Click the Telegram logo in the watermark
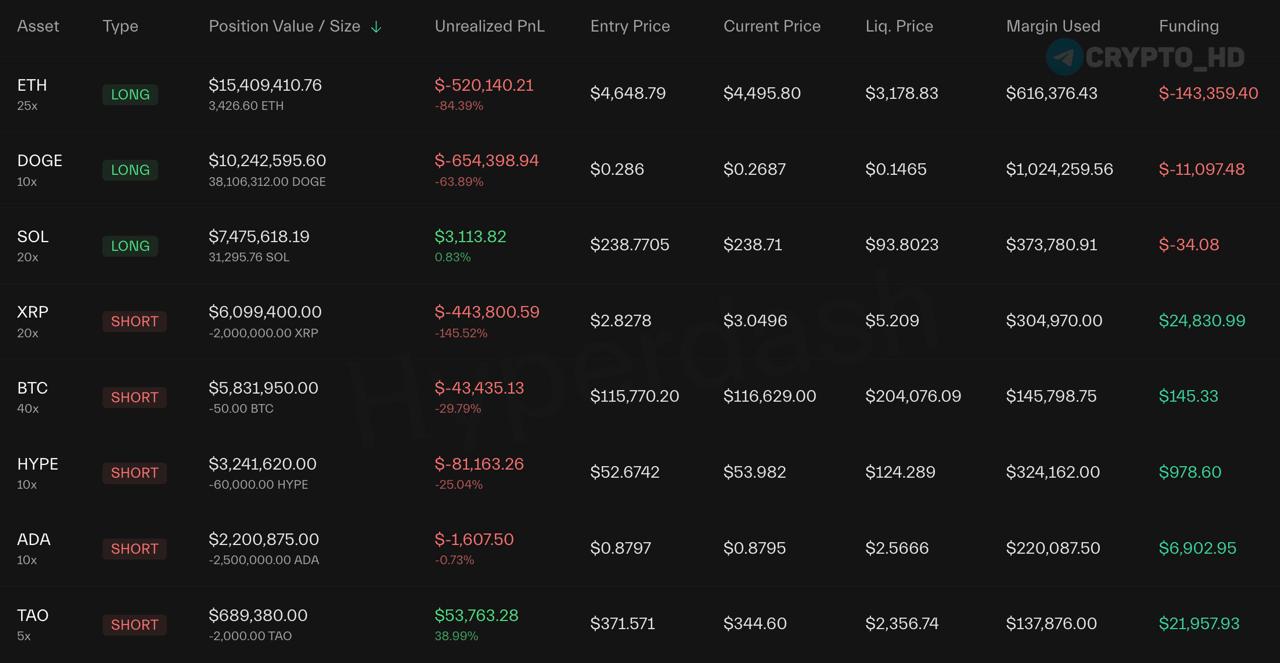1280x663 pixels. (x=1064, y=57)
